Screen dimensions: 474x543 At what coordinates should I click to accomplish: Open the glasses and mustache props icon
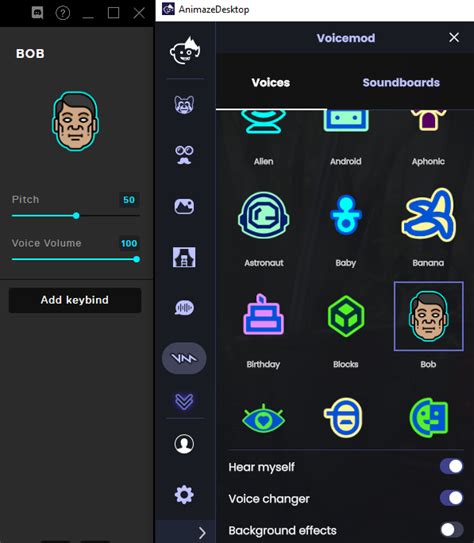tap(184, 155)
